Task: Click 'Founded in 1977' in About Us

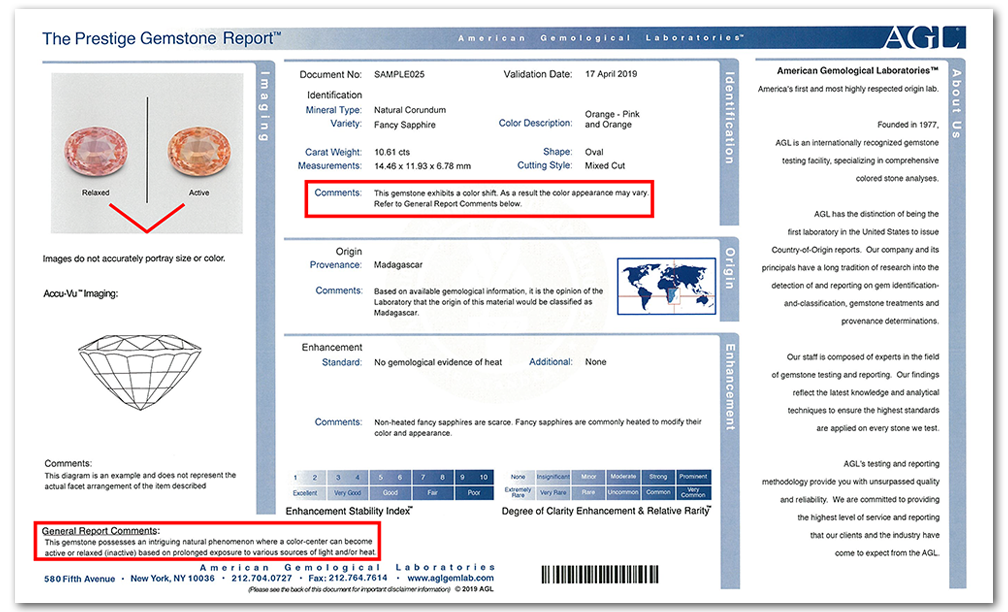Action: pyautogui.click(x=908, y=125)
